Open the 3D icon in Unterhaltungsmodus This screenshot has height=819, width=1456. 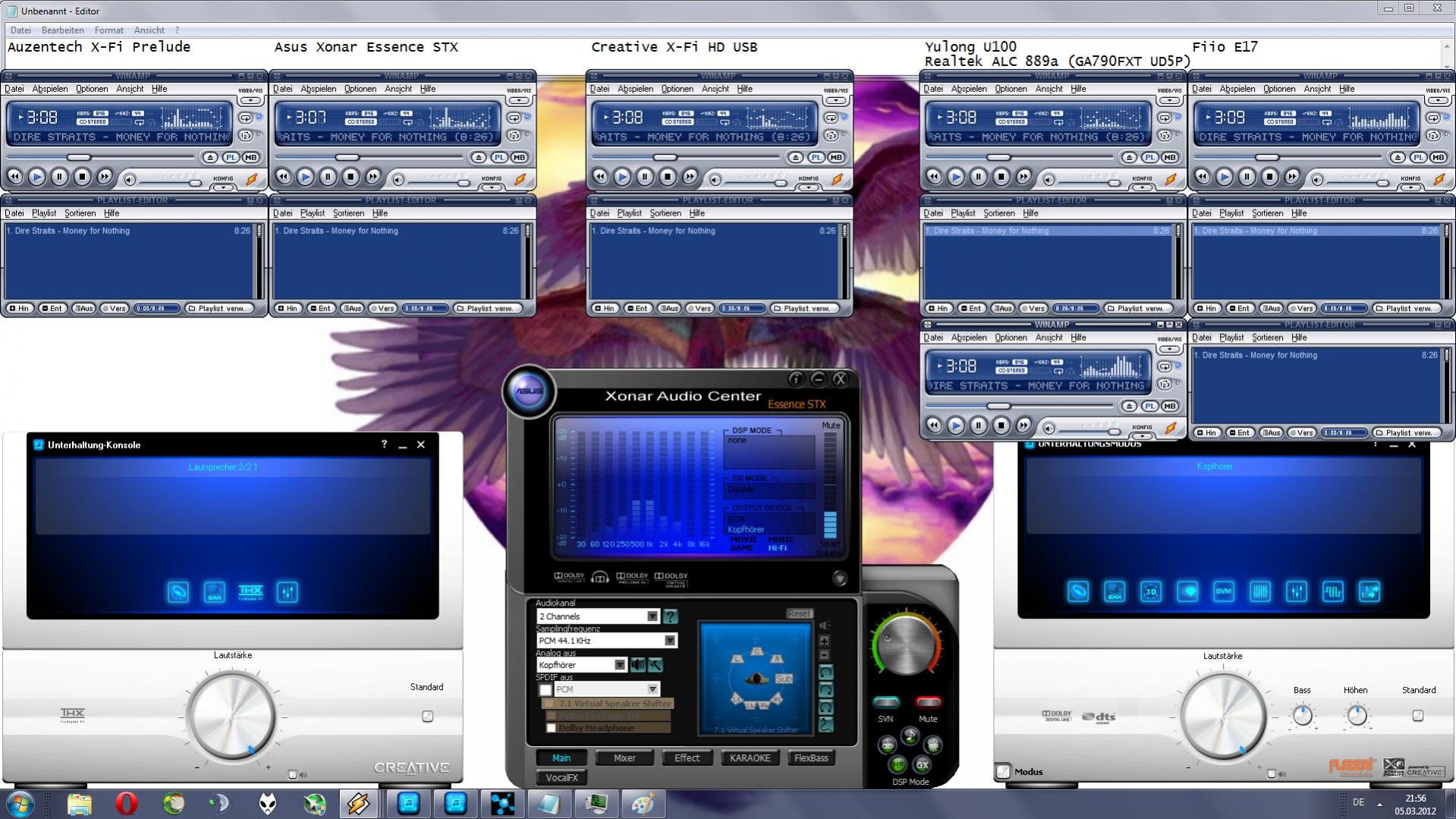(x=1151, y=591)
